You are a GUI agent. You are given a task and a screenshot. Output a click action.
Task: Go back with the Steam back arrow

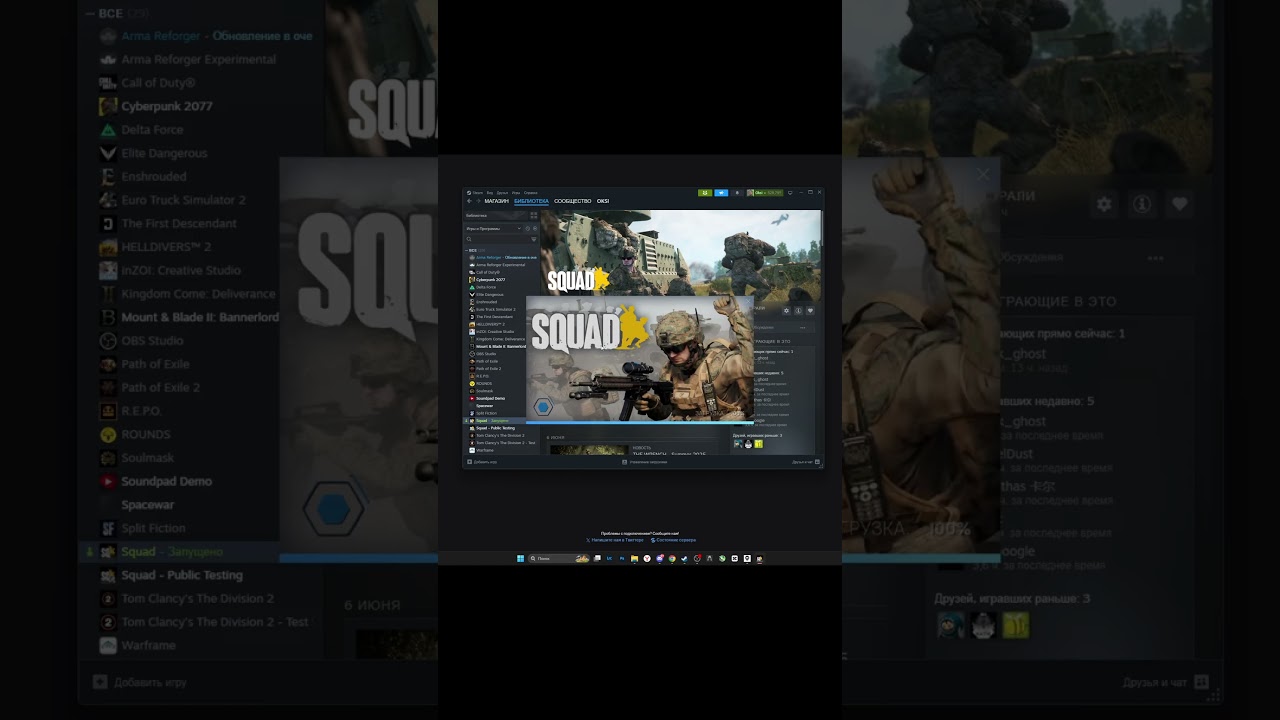[469, 201]
